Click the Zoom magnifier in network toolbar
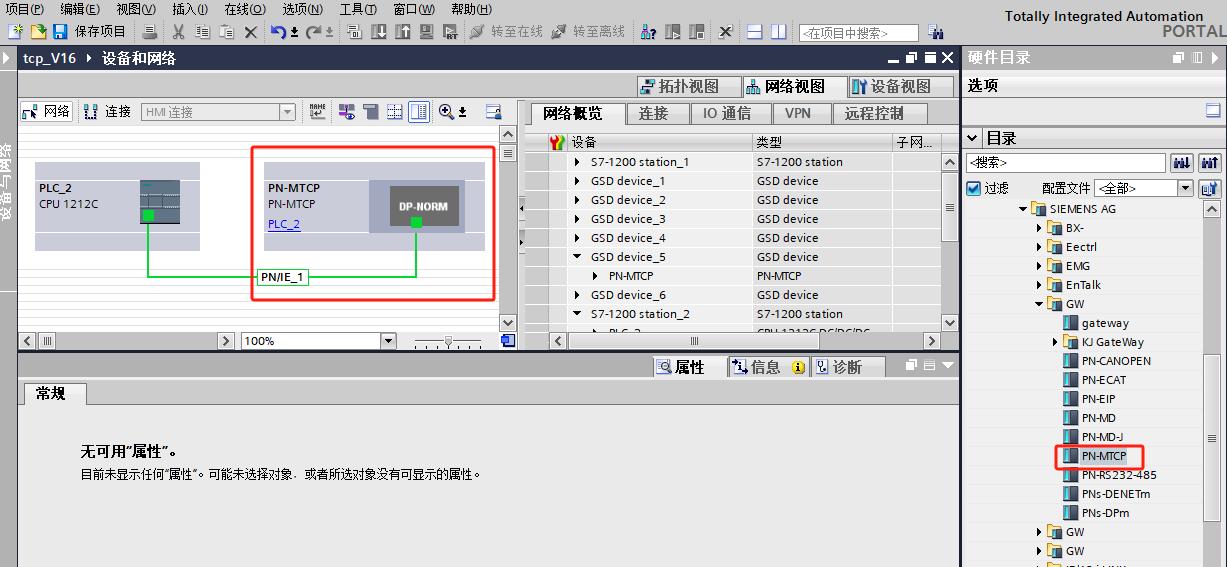The height and width of the screenshot is (567, 1227). (x=446, y=112)
